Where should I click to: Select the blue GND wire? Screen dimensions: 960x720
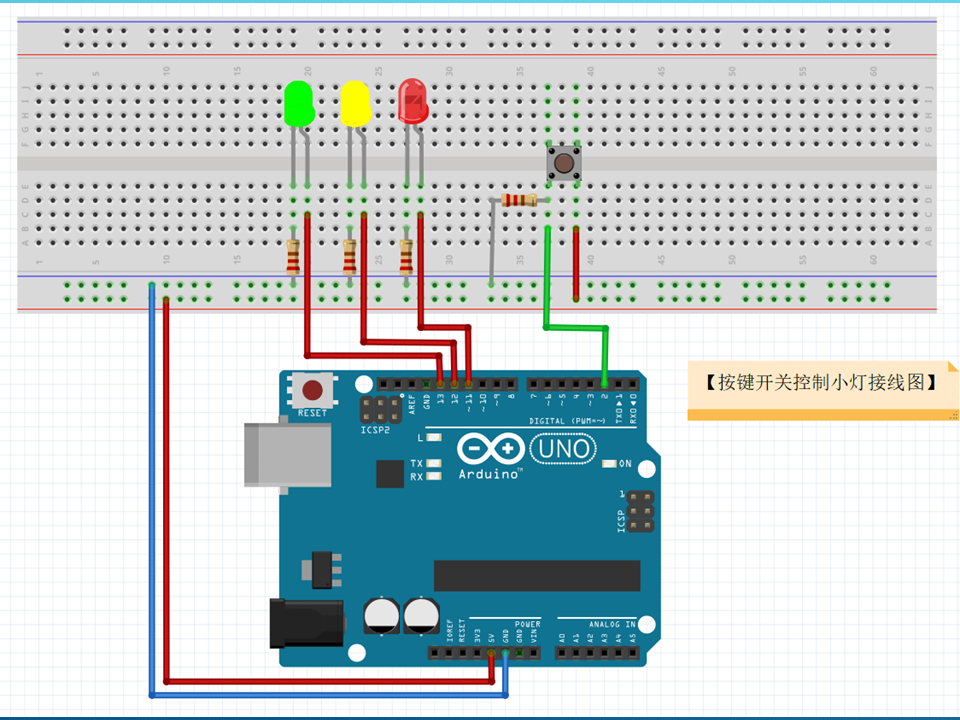(x=152, y=490)
